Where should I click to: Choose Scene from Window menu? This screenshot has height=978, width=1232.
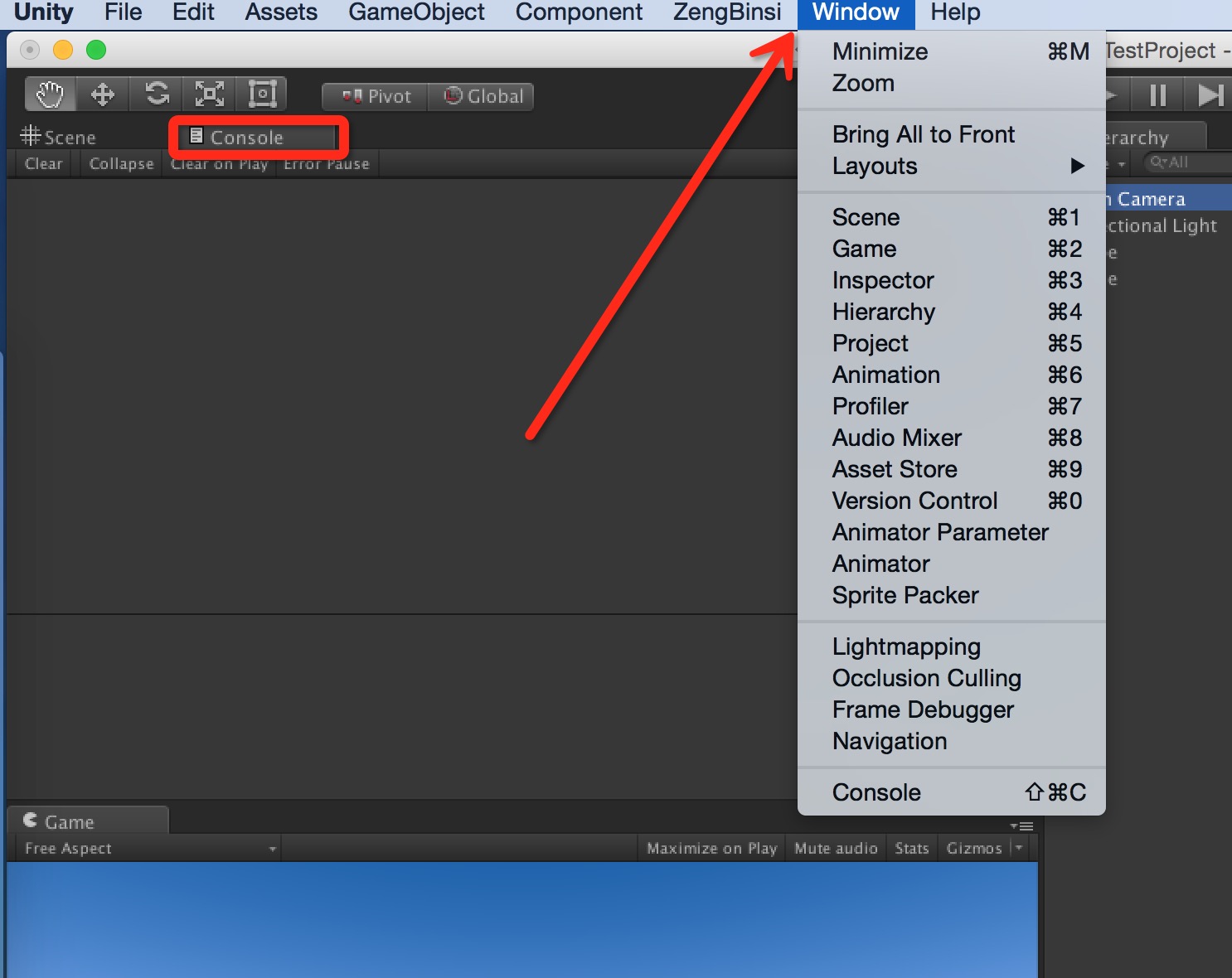pyautogui.click(x=952, y=217)
